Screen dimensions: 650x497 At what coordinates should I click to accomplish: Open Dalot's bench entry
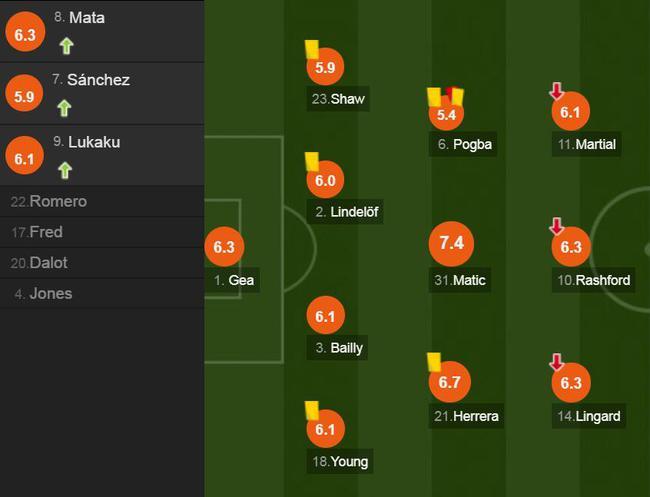(x=102, y=263)
